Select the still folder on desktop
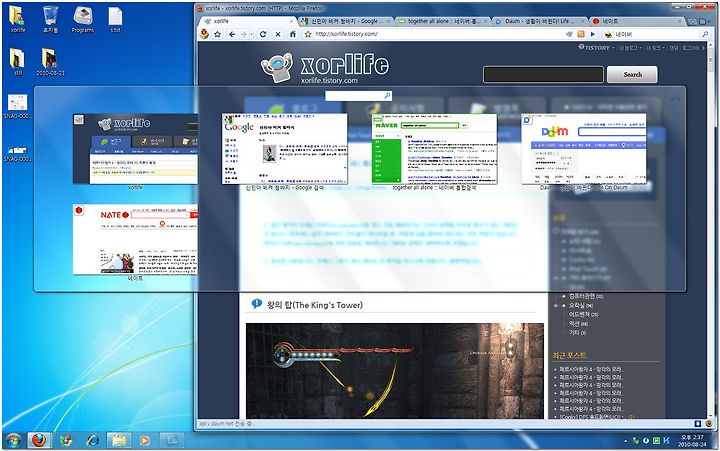 coord(18,62)
